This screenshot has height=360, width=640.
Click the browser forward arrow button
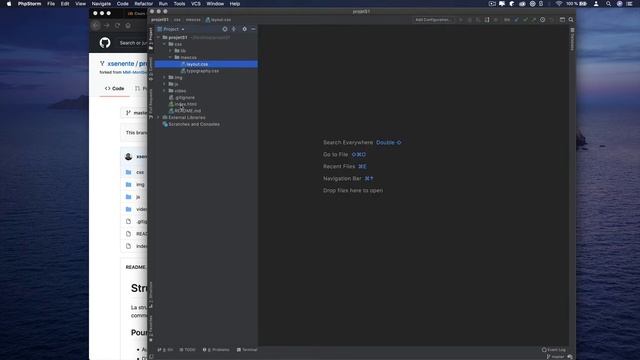pos(107,25)
